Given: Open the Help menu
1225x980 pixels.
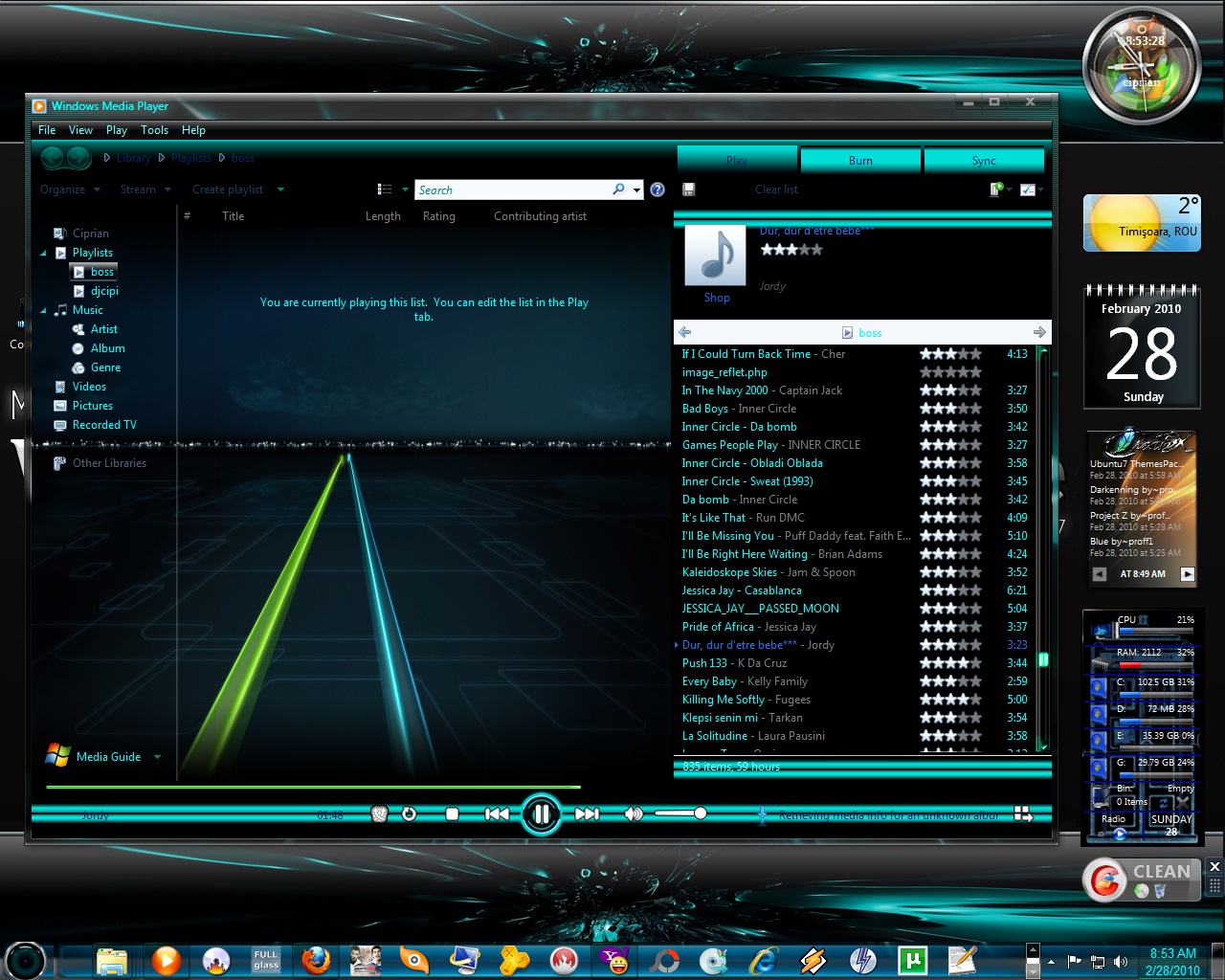Looking at the screenshot, I should [x=193, y=130].
